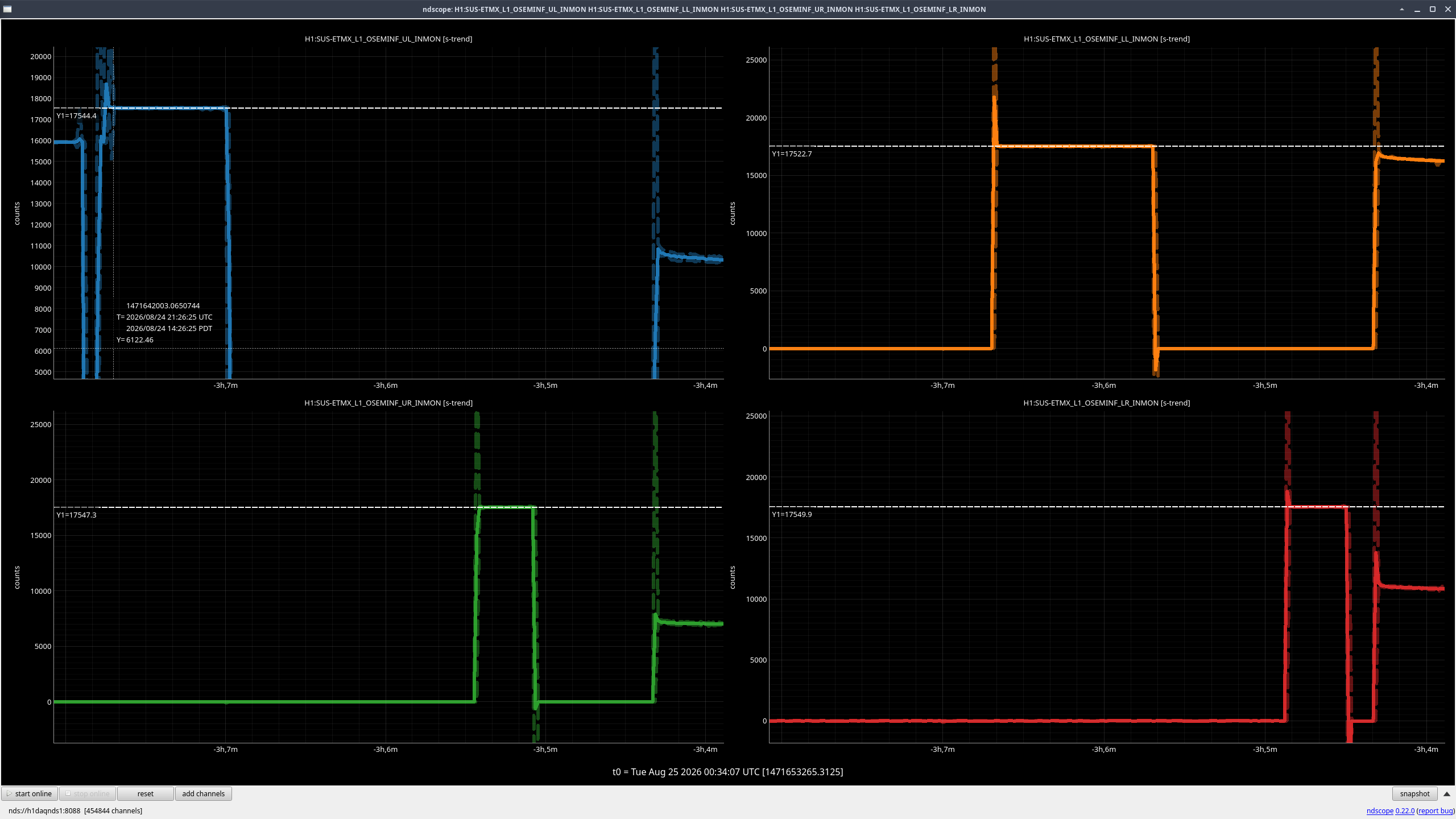Reset the plot view

pyautogui.click(x=145, y=793)
